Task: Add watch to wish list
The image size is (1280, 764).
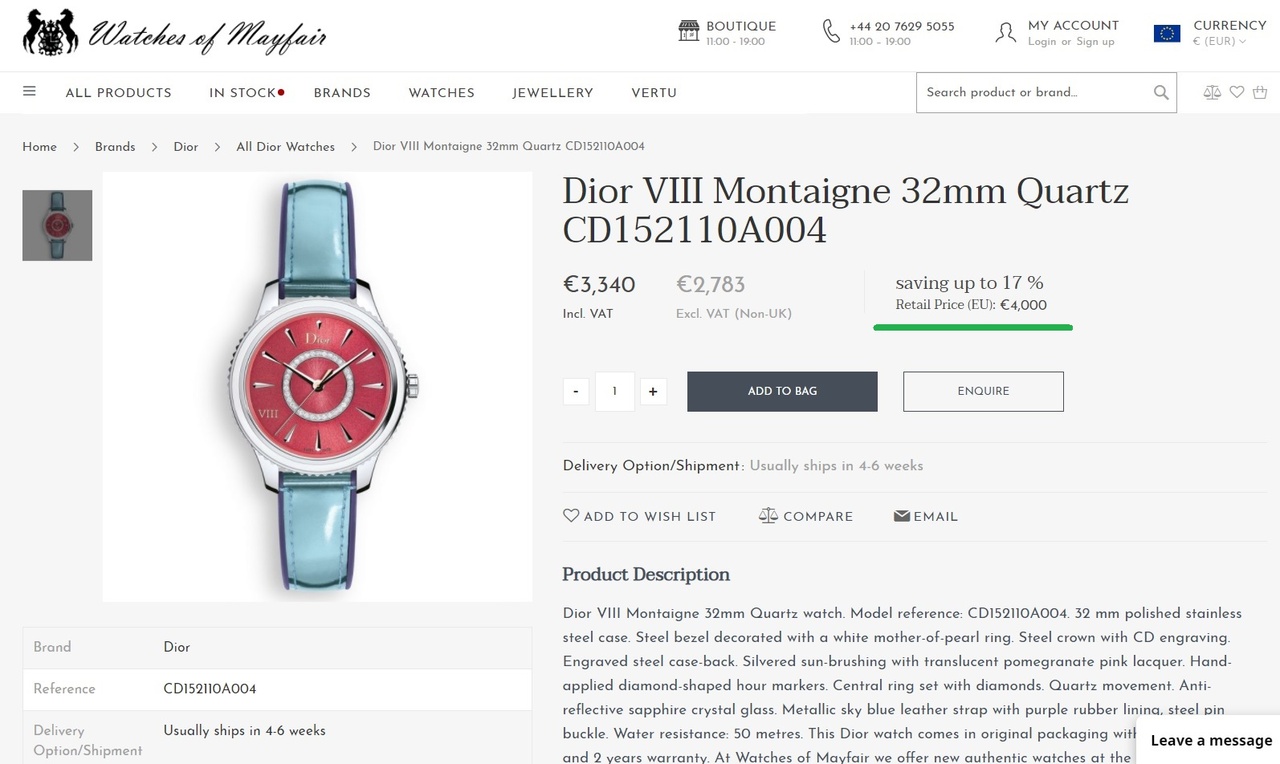Action: [x=640, y=517]
